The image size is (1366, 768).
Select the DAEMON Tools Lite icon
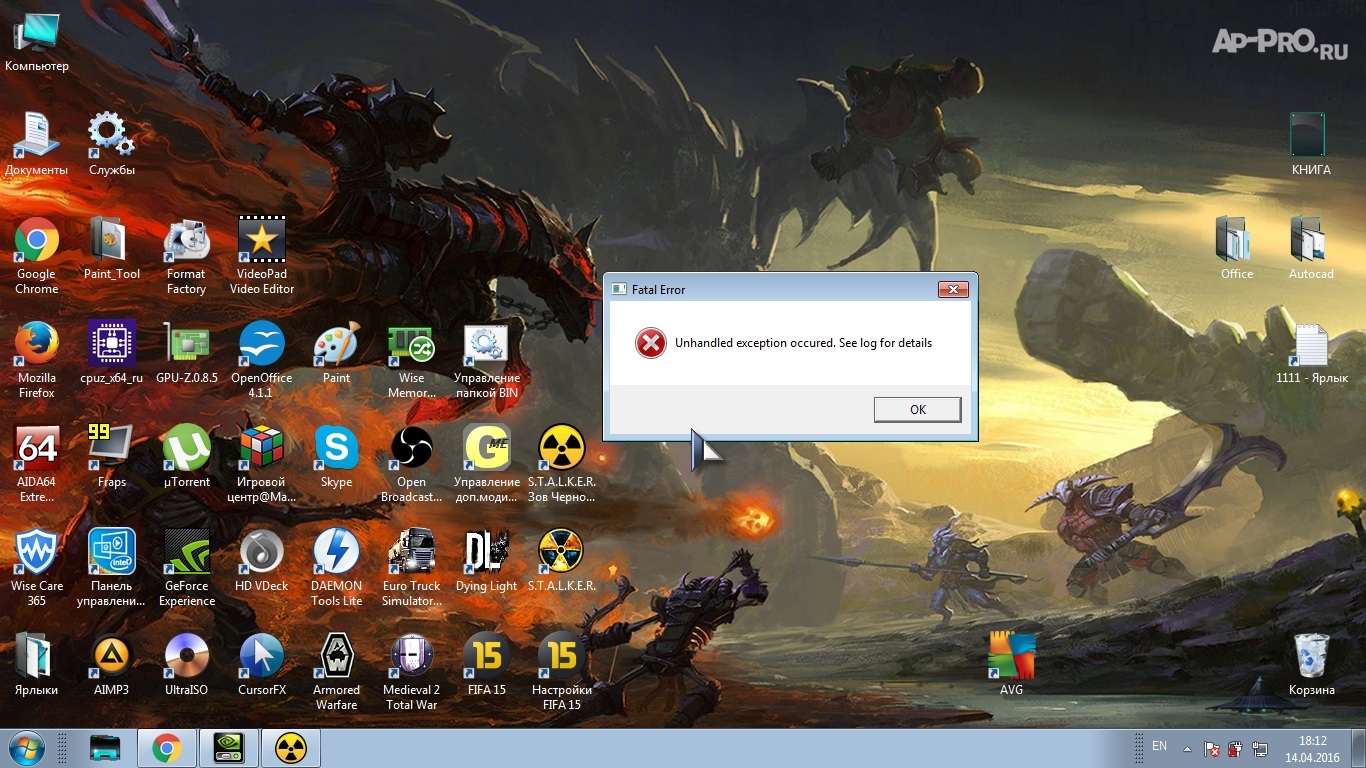[x=337, y=569]
